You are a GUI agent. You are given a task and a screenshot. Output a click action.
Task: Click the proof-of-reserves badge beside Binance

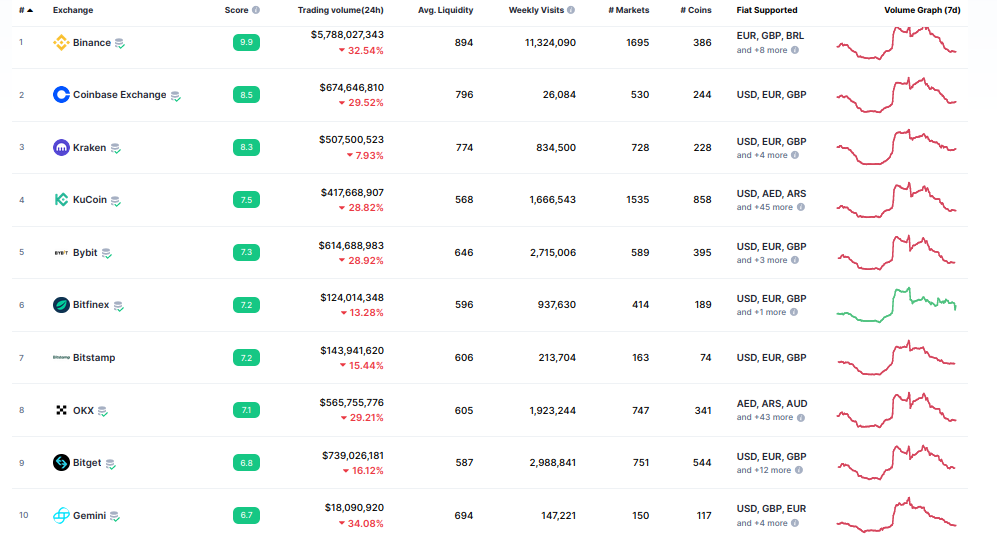(x=120, y=43)
